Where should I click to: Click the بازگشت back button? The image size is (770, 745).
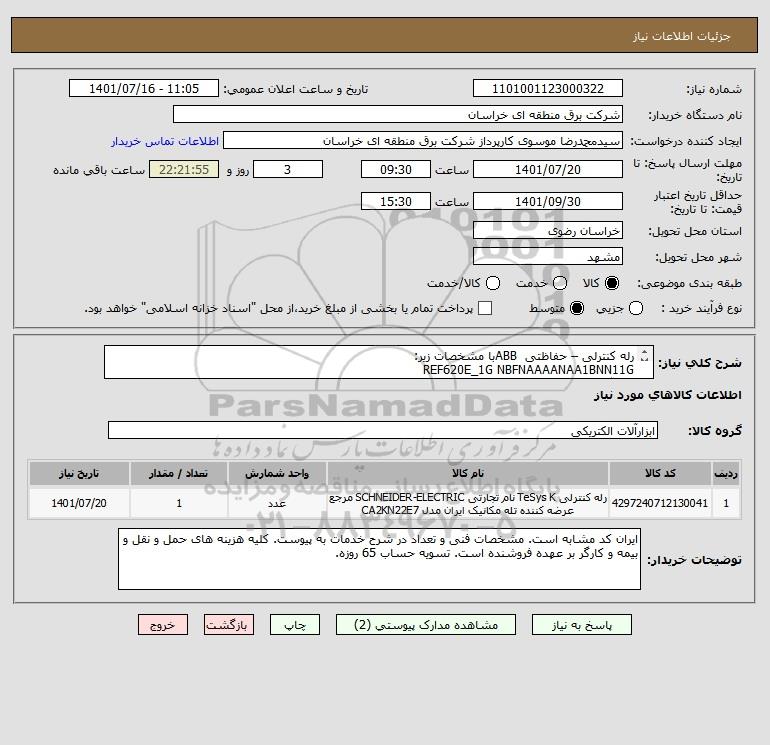[229, 625]
